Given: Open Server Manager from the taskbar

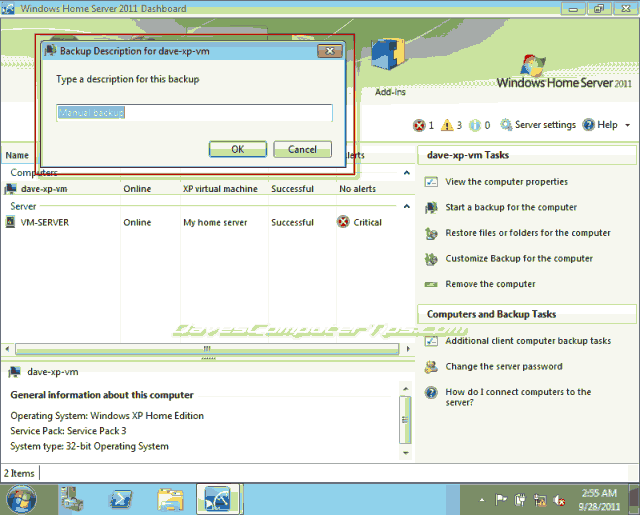Looking at the screenshot, I should coord(72,499).
